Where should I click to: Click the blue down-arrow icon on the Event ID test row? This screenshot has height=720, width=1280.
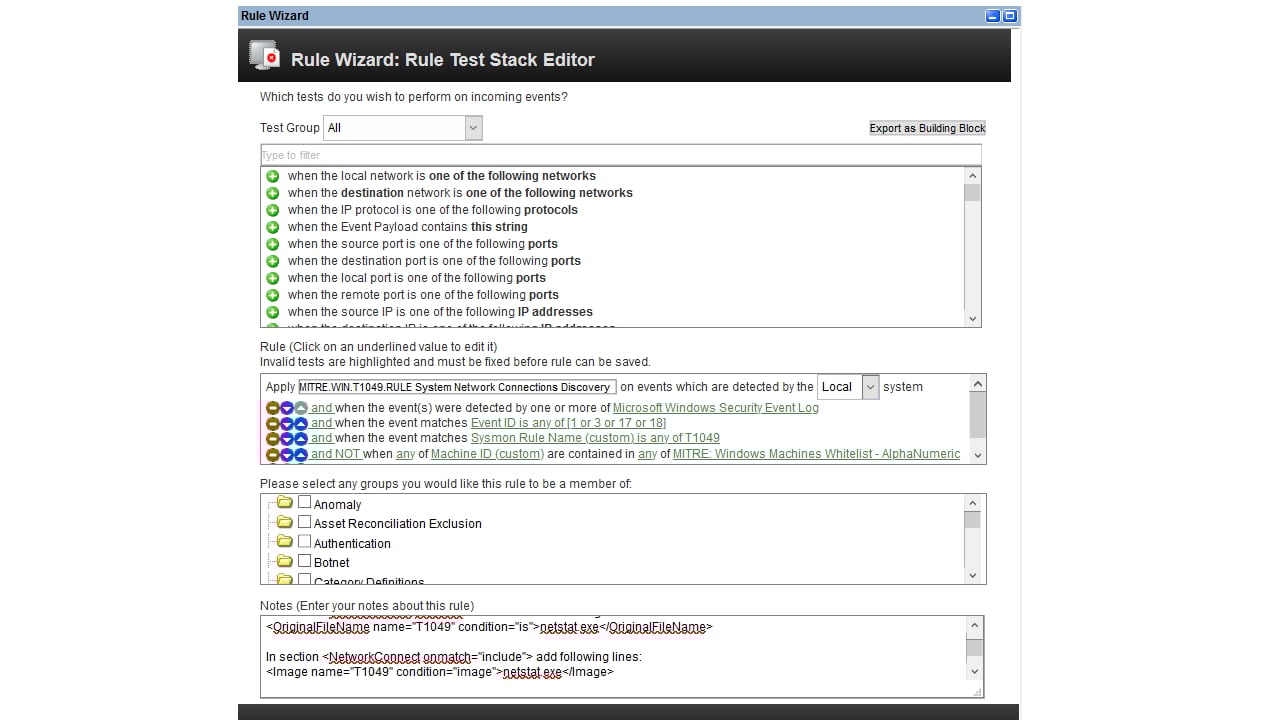(286, 422)
